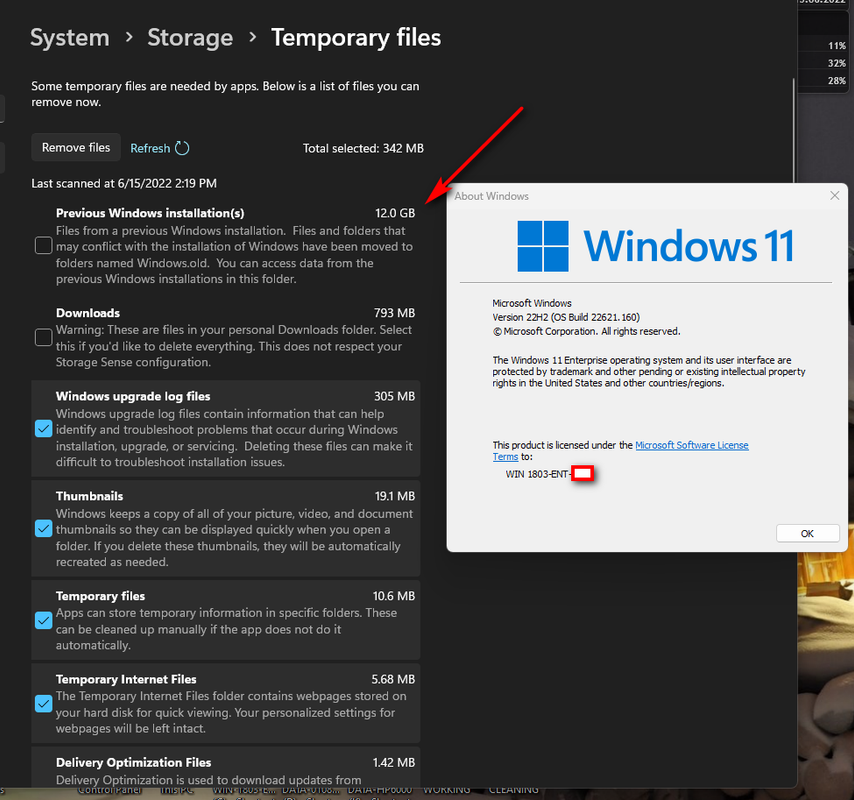Click the Refresh spinner icon
The width and height of the screenshot is (854, 800).
pos(182,148)
